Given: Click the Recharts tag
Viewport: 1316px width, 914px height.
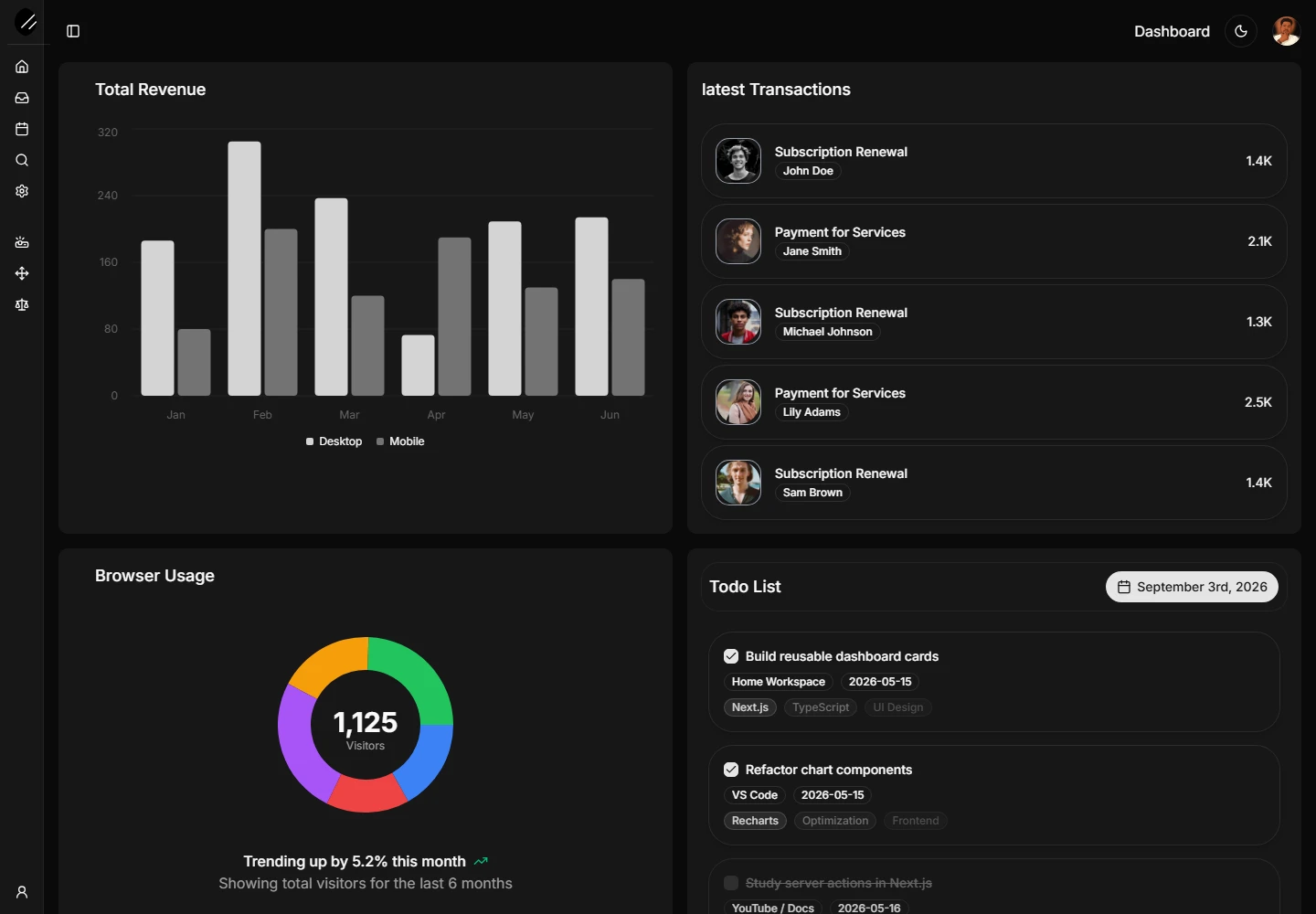Looking at the screenshot, I should tap(755, 821).
